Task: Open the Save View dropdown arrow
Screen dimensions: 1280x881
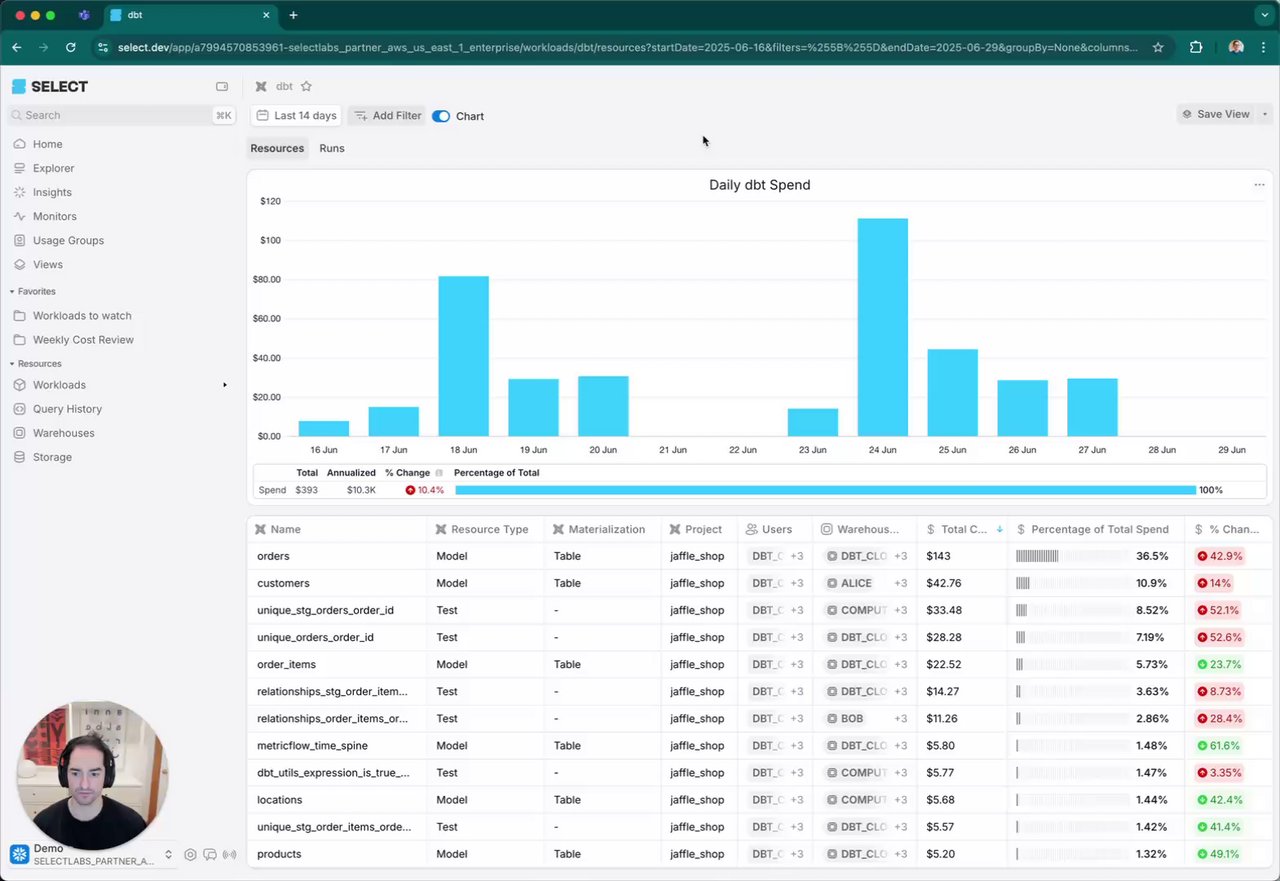Action: click(1265, 114)
